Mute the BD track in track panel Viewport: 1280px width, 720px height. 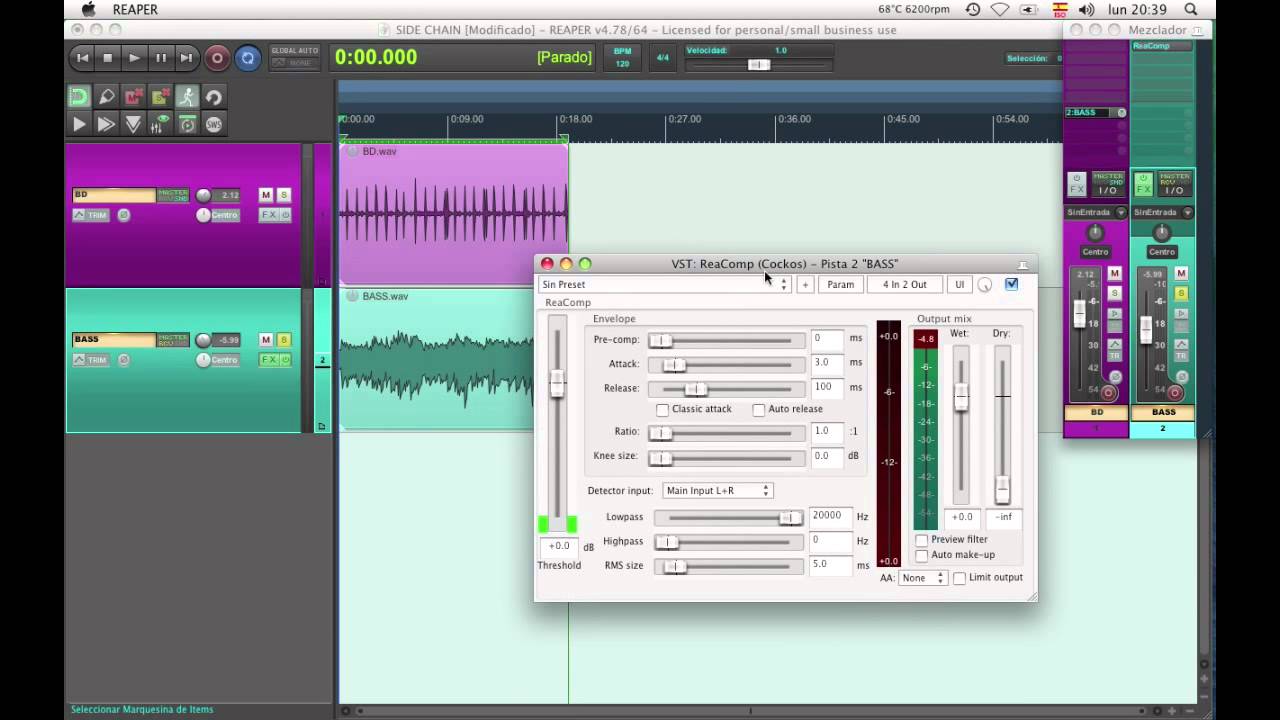coord(266,195)
